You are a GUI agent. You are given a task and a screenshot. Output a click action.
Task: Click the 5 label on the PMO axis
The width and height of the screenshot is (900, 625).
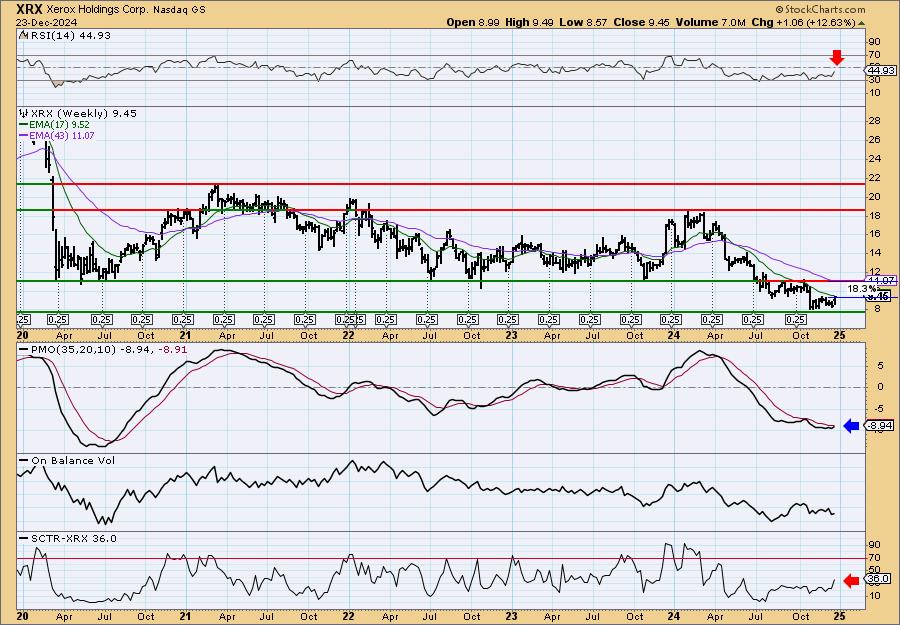[x=879, y=365]
